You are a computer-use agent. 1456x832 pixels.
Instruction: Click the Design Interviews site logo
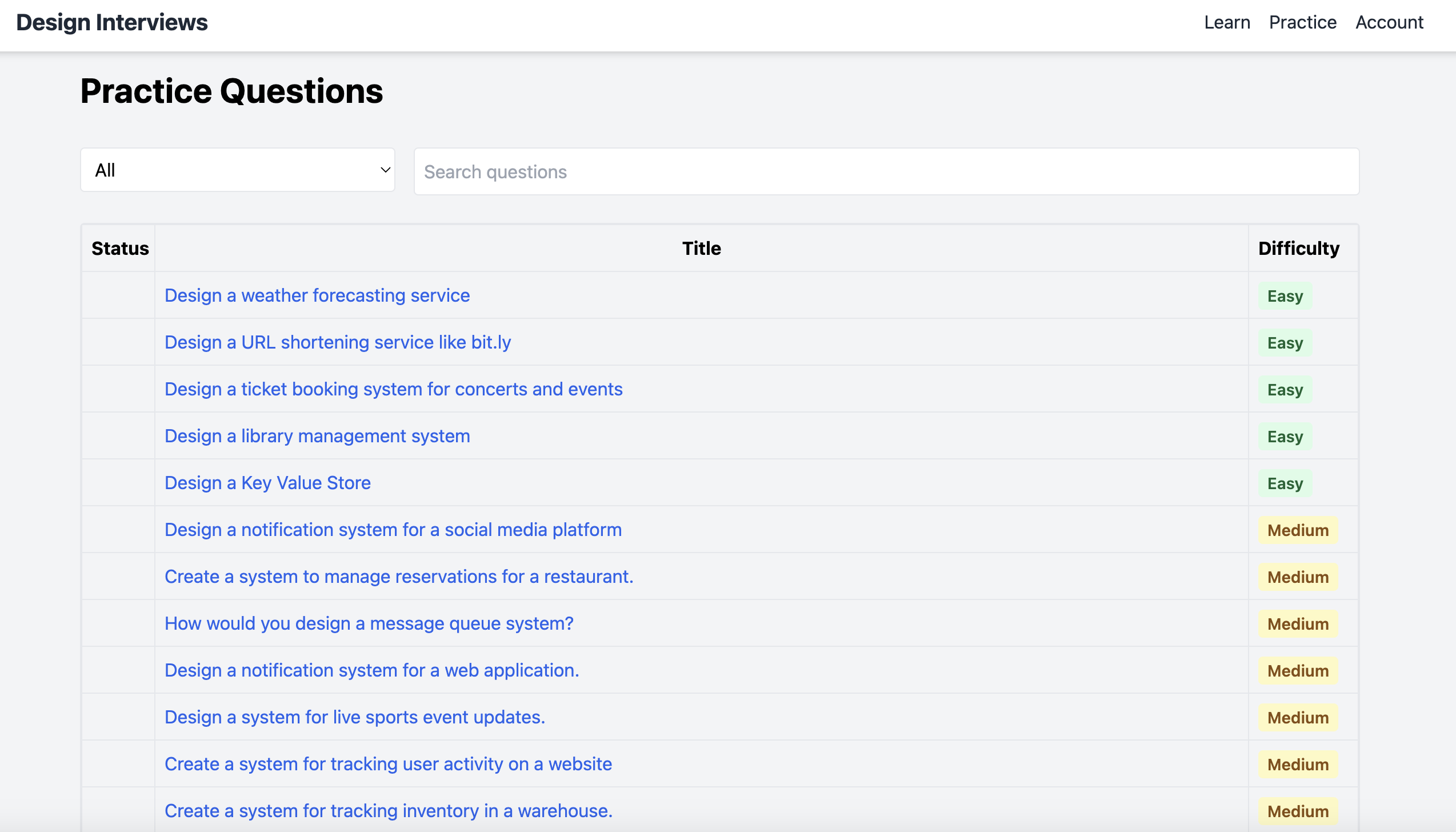pos(112,22)
